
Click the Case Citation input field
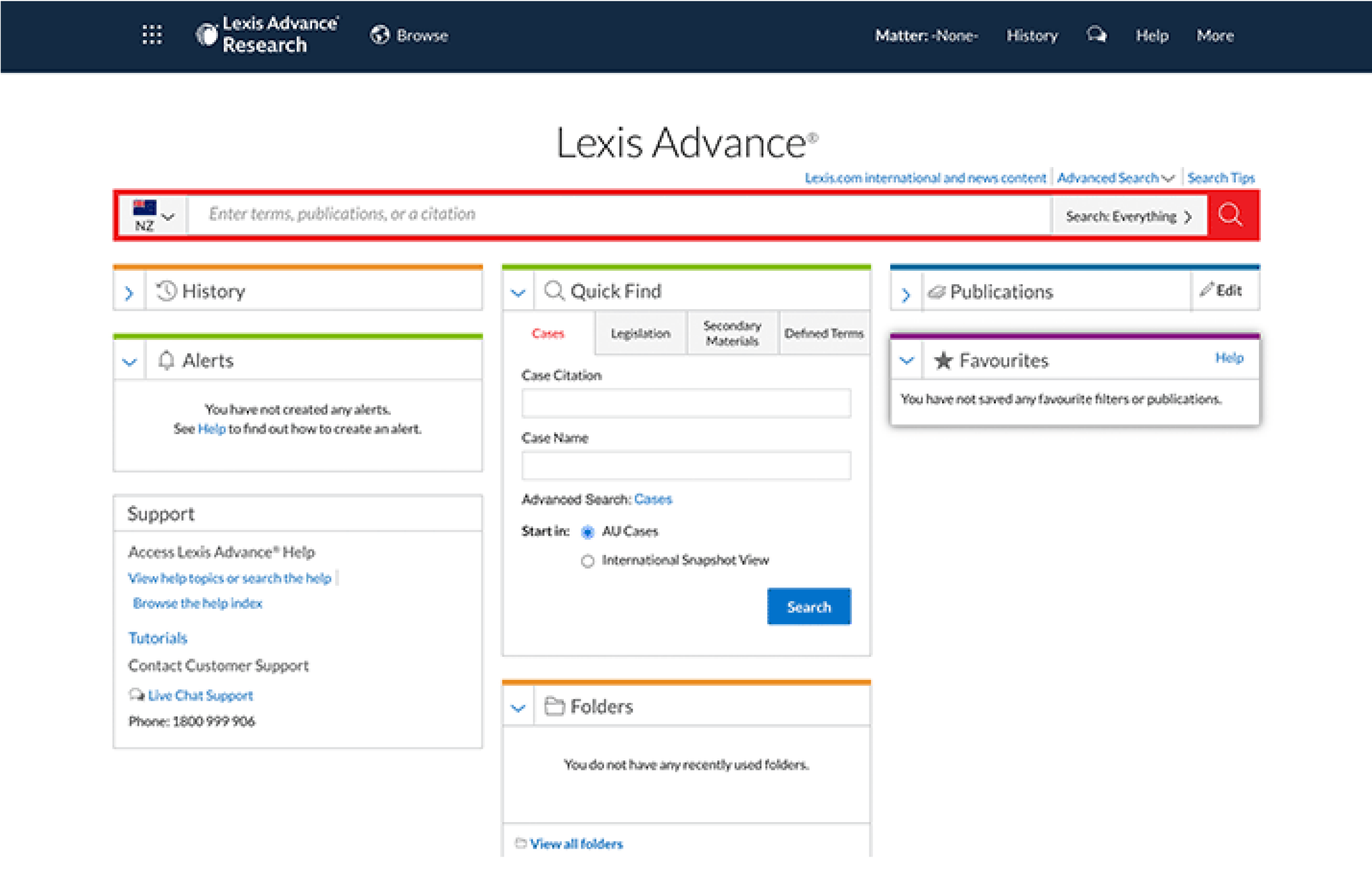[686, 403]
